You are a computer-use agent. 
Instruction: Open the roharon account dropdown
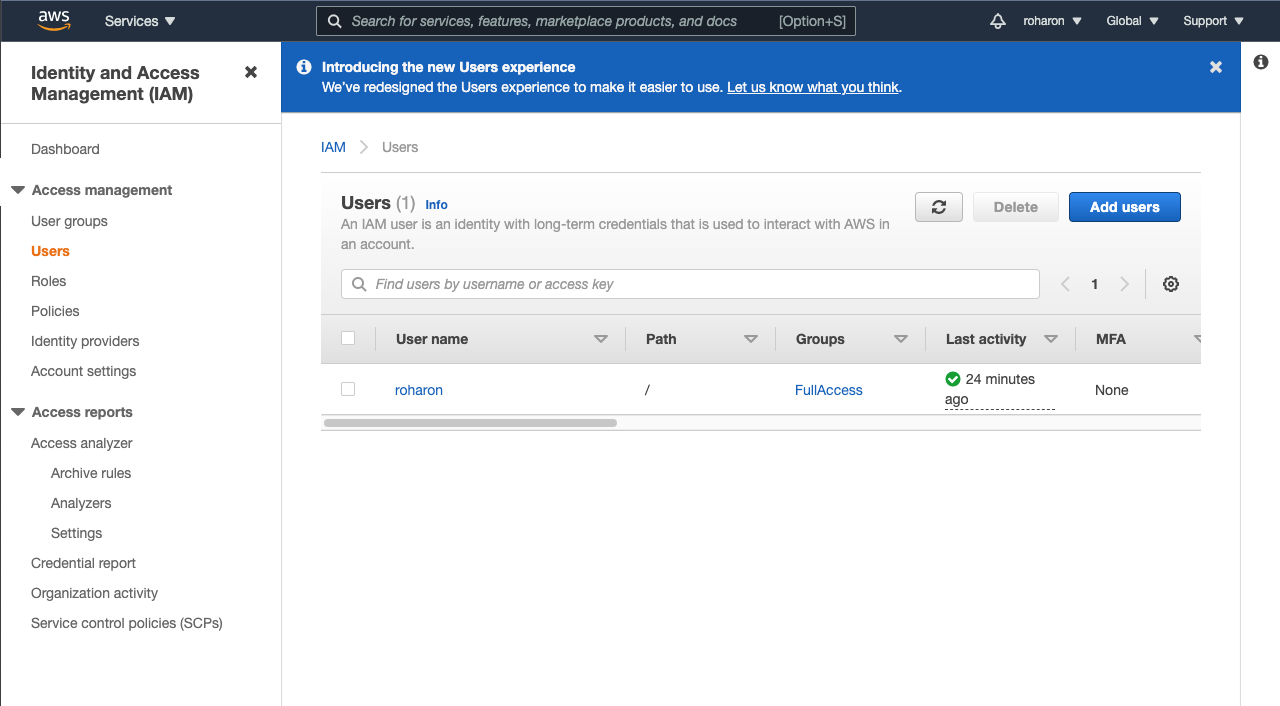(1053, 21)
